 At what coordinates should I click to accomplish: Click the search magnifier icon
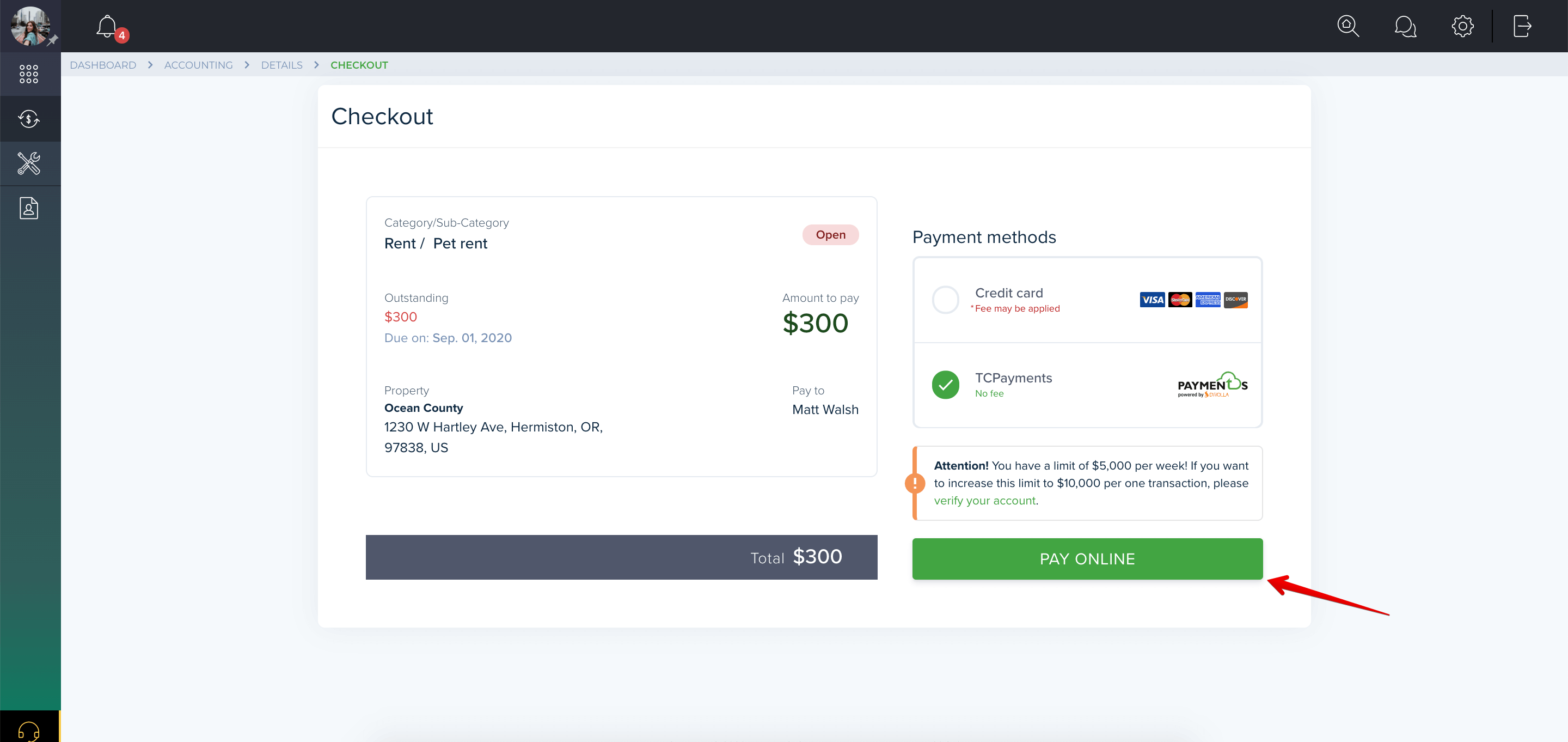(1347, 26)
